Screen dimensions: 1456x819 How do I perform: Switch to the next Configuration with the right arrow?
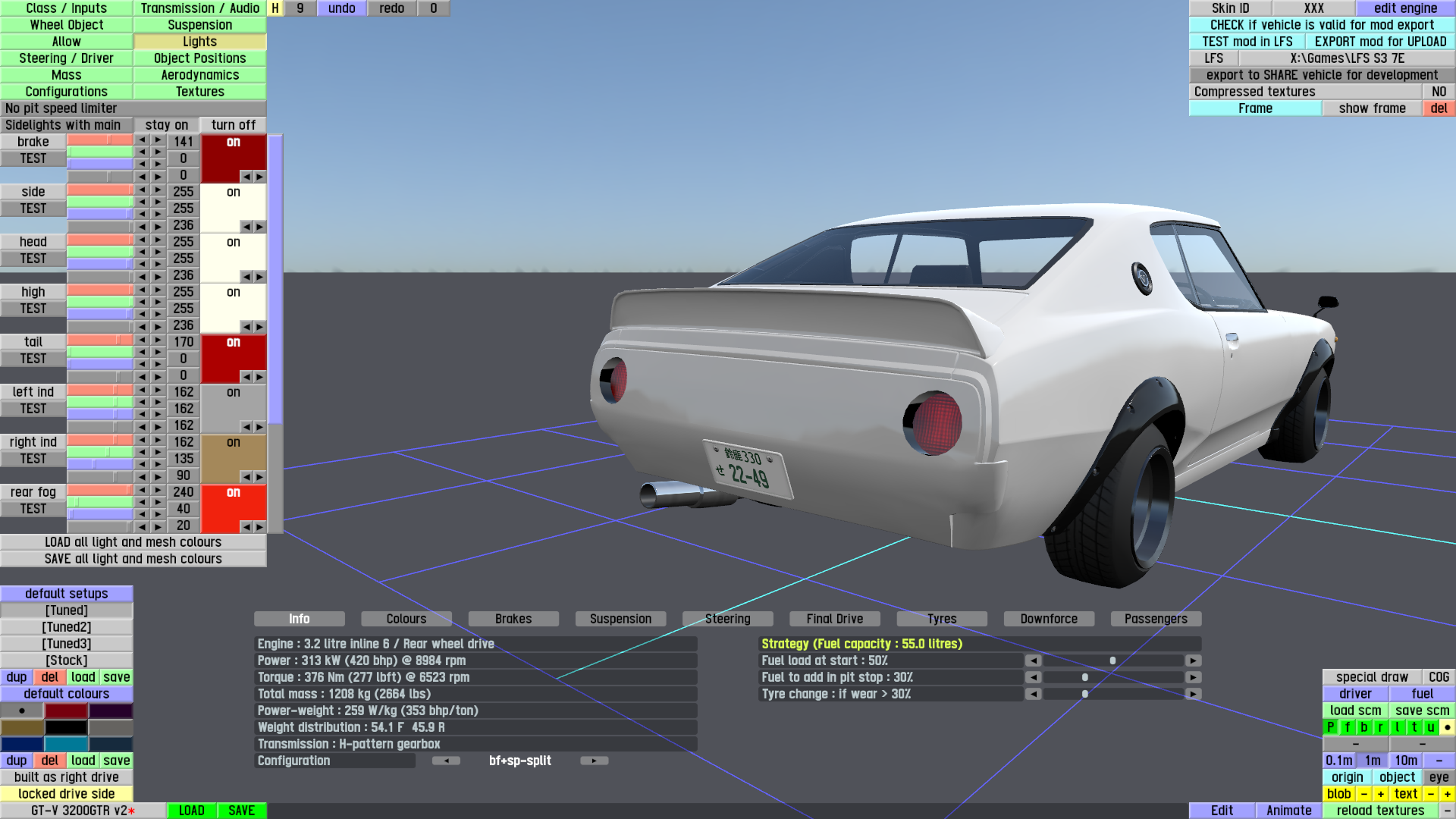click(x=594, y=761)
